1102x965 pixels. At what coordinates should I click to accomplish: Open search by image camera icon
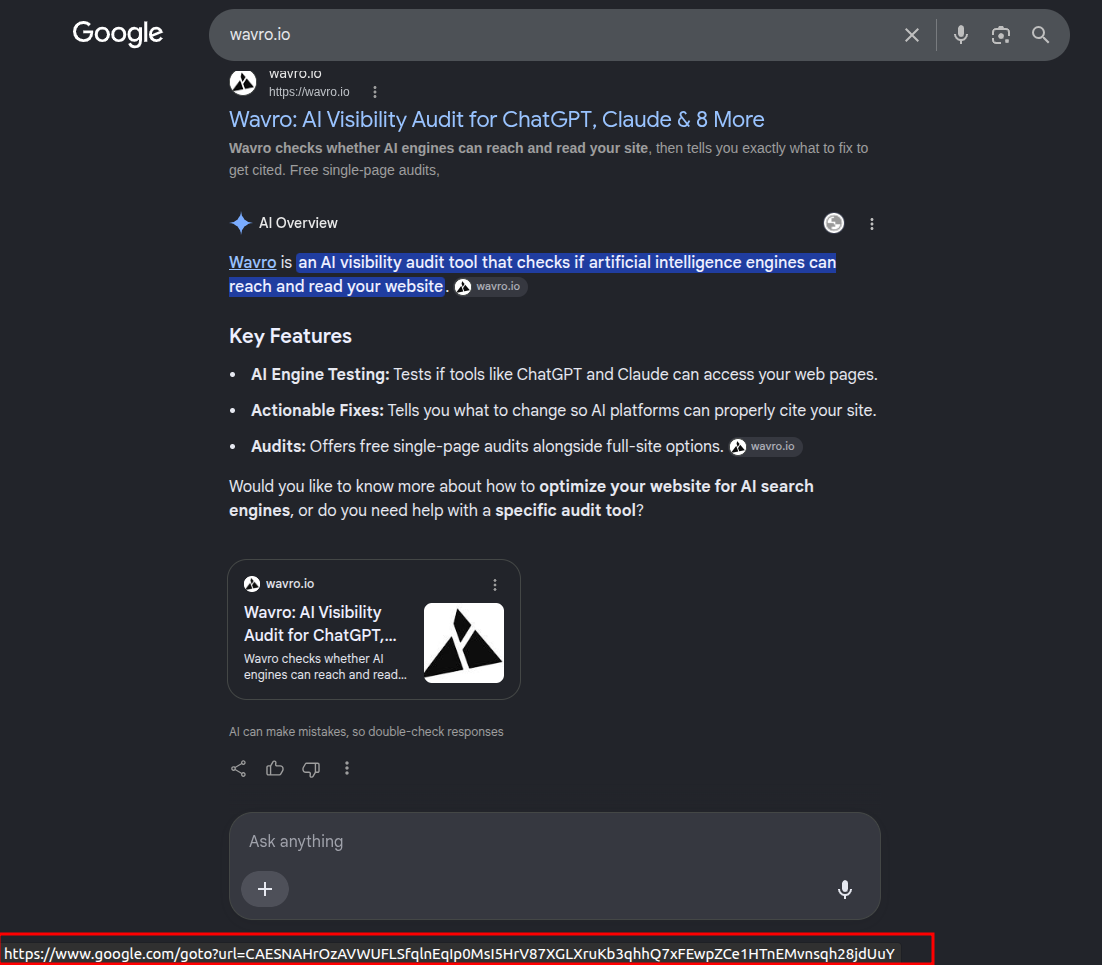(x=1001, y=35)
